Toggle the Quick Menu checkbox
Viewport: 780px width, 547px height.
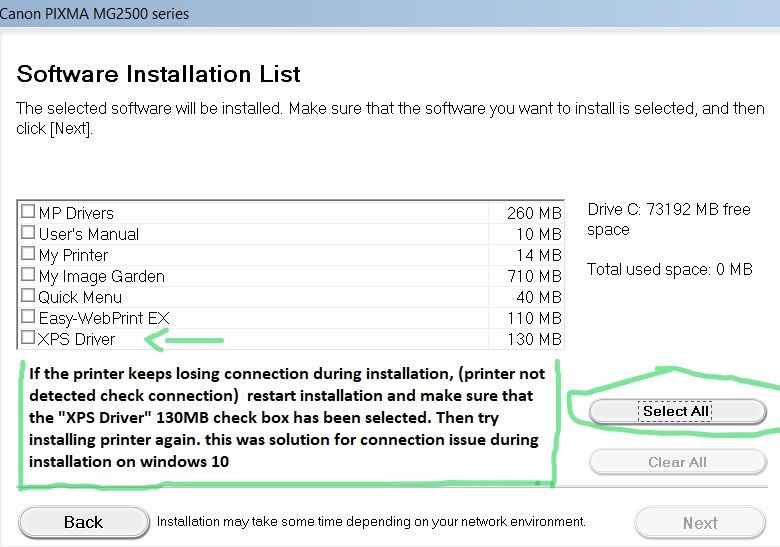click(x=28, y=296)
